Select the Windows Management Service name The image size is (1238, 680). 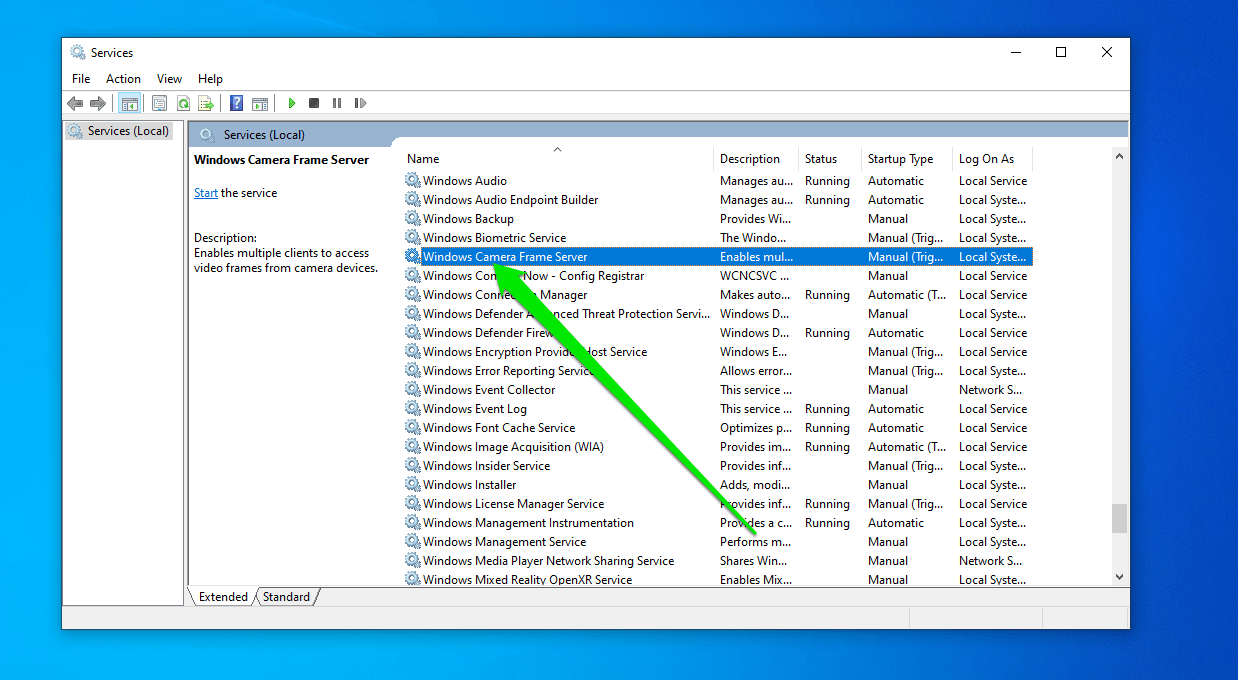pyautogui.click(x=505, y=542)
